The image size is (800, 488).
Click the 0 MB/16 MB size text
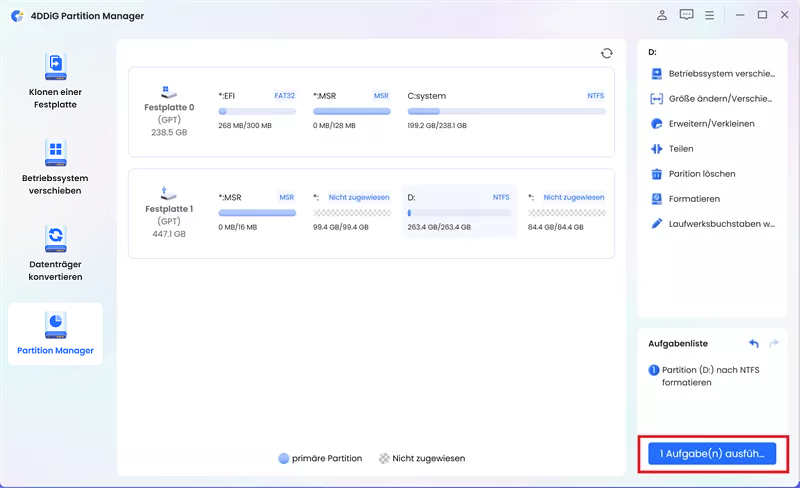click(238, 227)
